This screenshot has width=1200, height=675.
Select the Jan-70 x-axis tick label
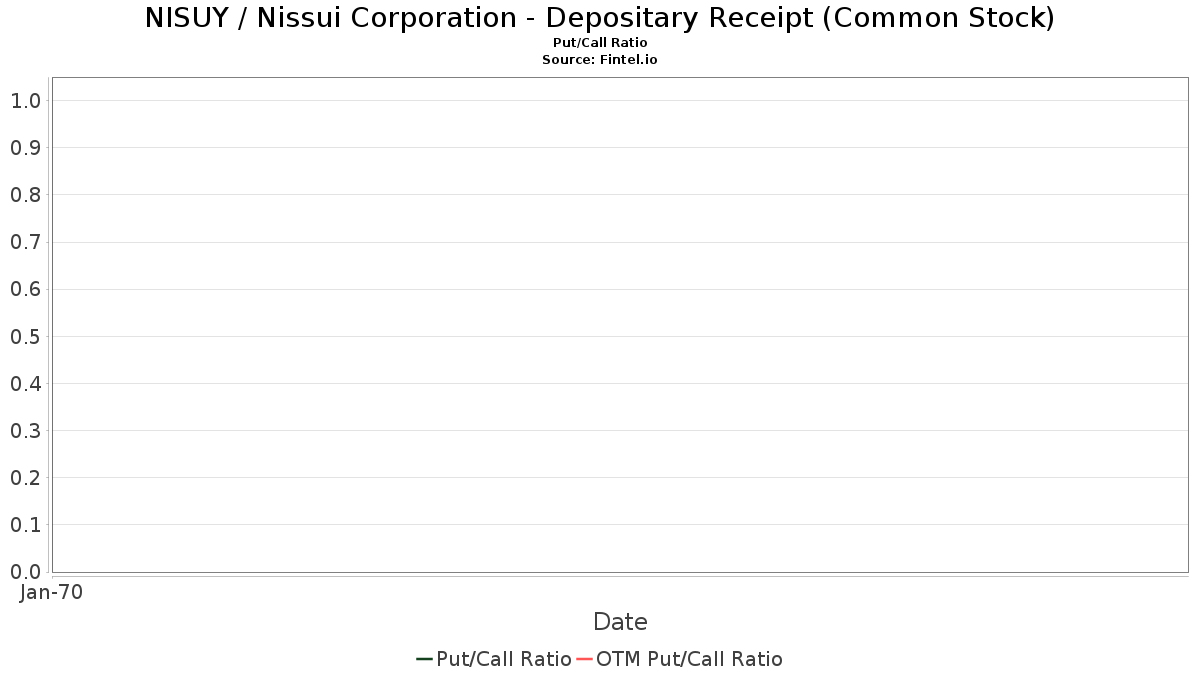pos(51,592)
